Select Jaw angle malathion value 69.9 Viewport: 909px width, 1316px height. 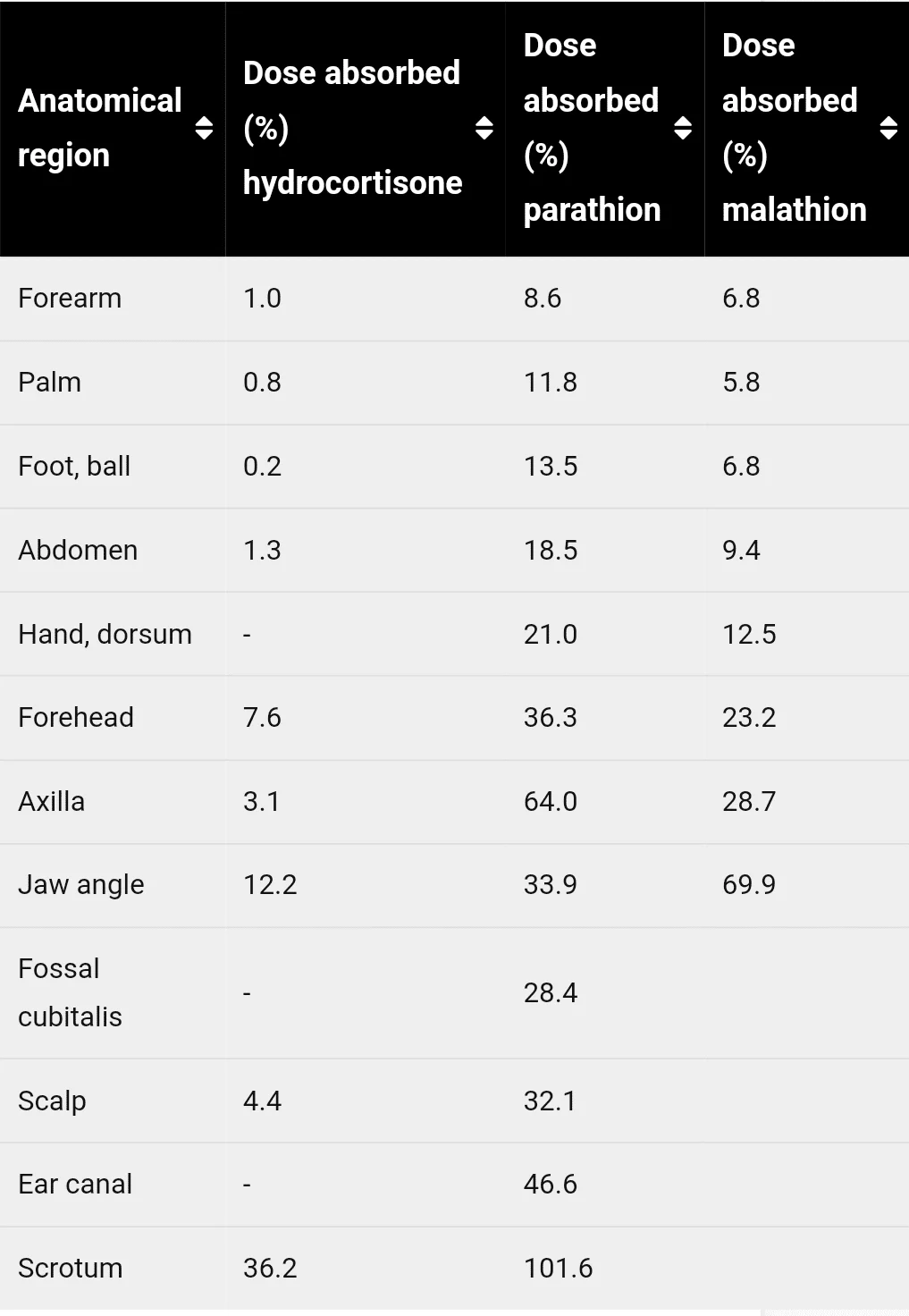[749, 884]
